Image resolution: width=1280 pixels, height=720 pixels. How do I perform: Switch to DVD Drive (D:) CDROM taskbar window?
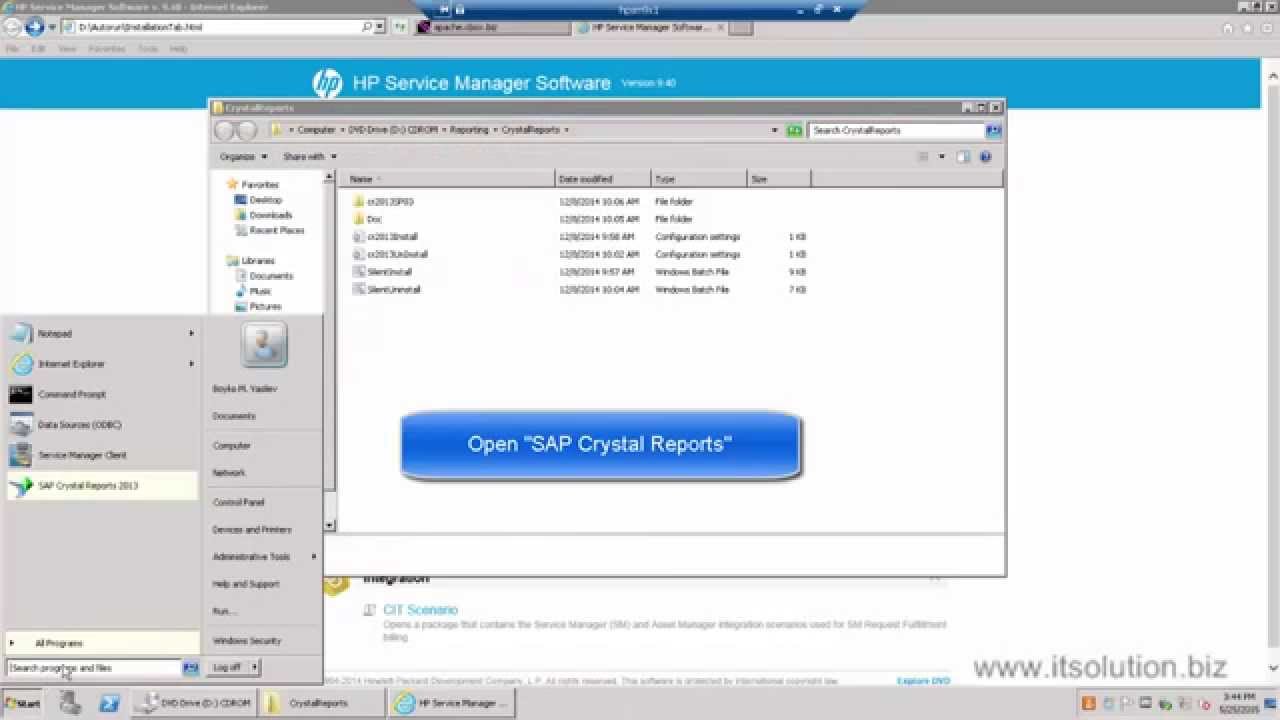pyautogui.click(x=194, y=703)
